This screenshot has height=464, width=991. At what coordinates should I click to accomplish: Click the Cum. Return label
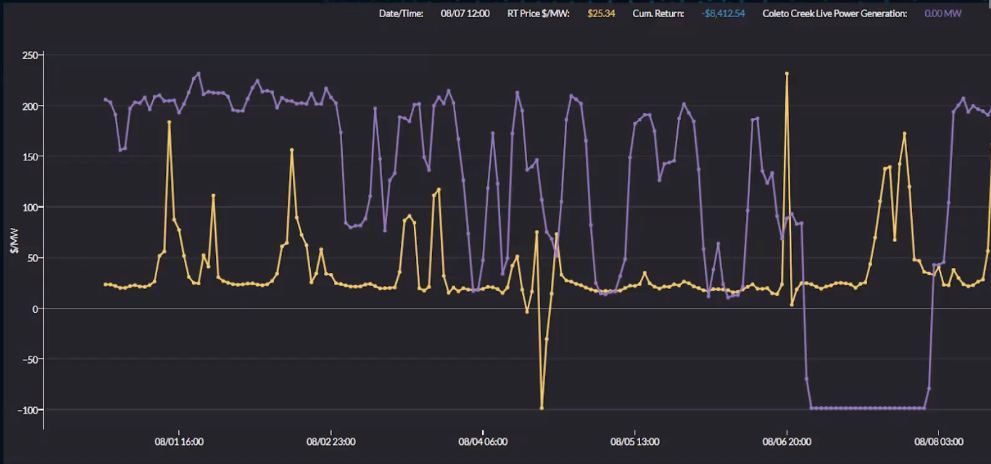click(x=658, y=13)
